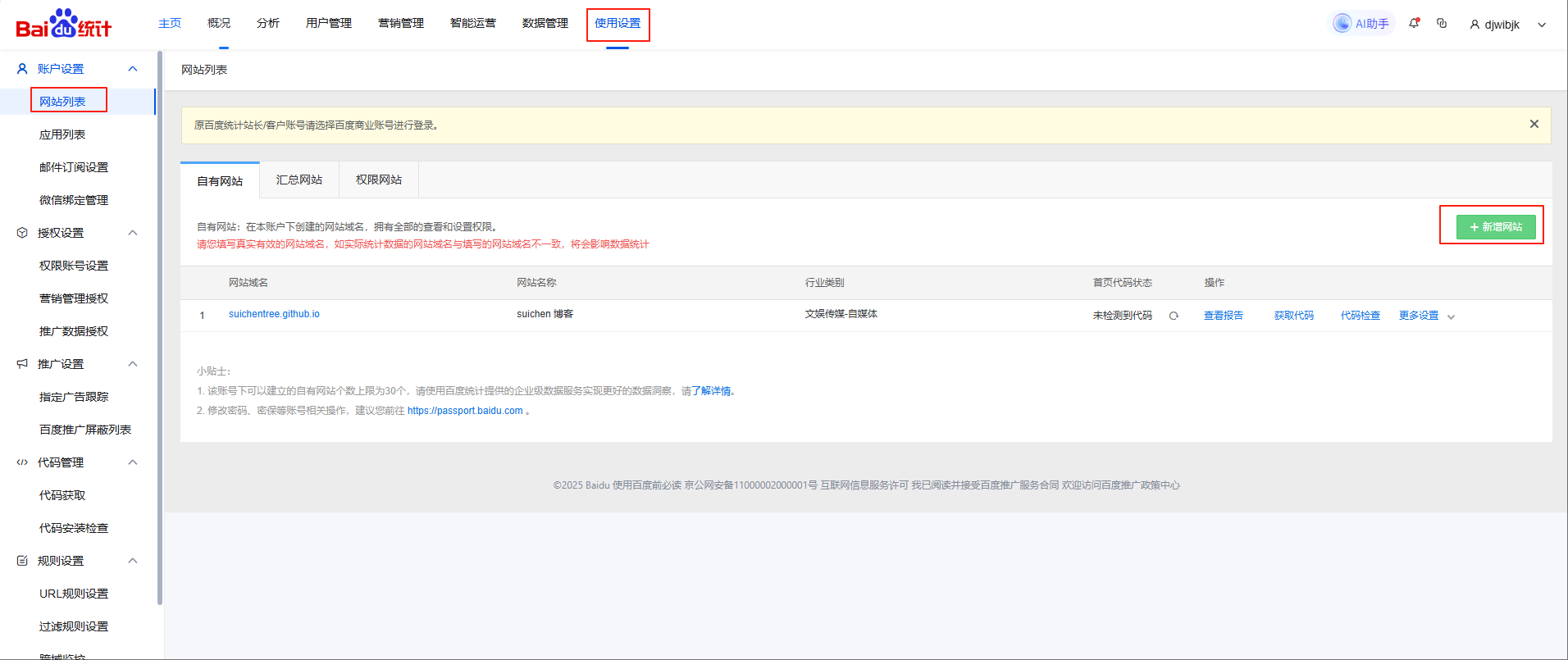The image size is (1568, 660).
Task: Click the 推广设置 megaphone icon
Action: (x=22, y=364)
